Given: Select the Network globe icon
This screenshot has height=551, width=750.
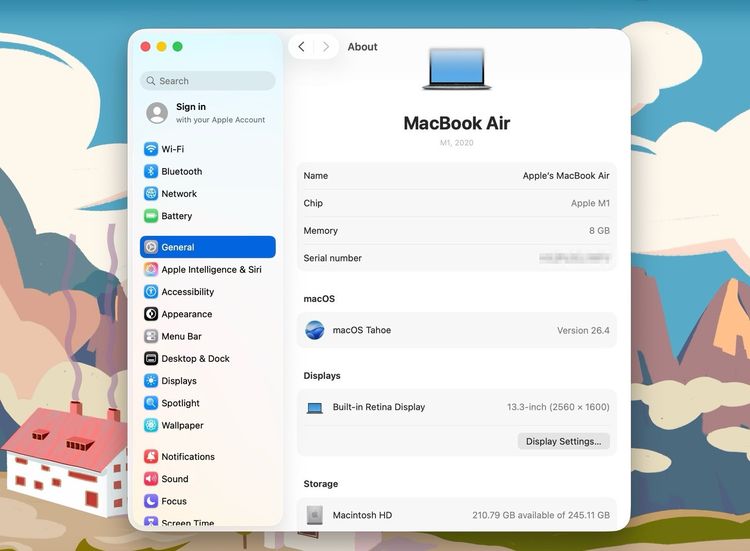Looking at the screenshot, I should click(151, 194).
